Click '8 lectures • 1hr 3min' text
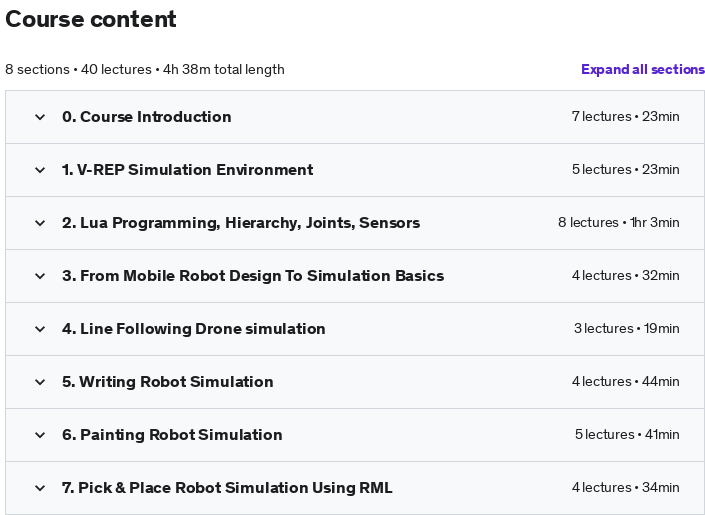 coord(619,223)
